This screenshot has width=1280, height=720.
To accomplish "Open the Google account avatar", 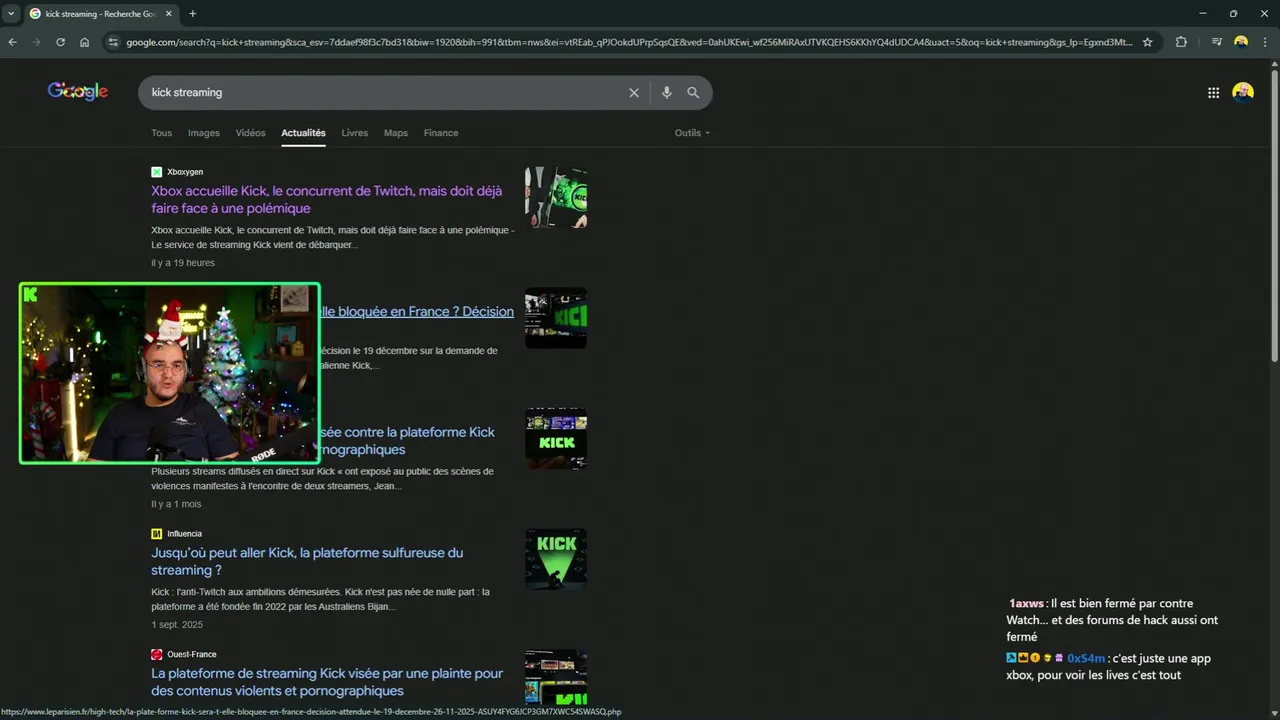I will coord(1243,93).
